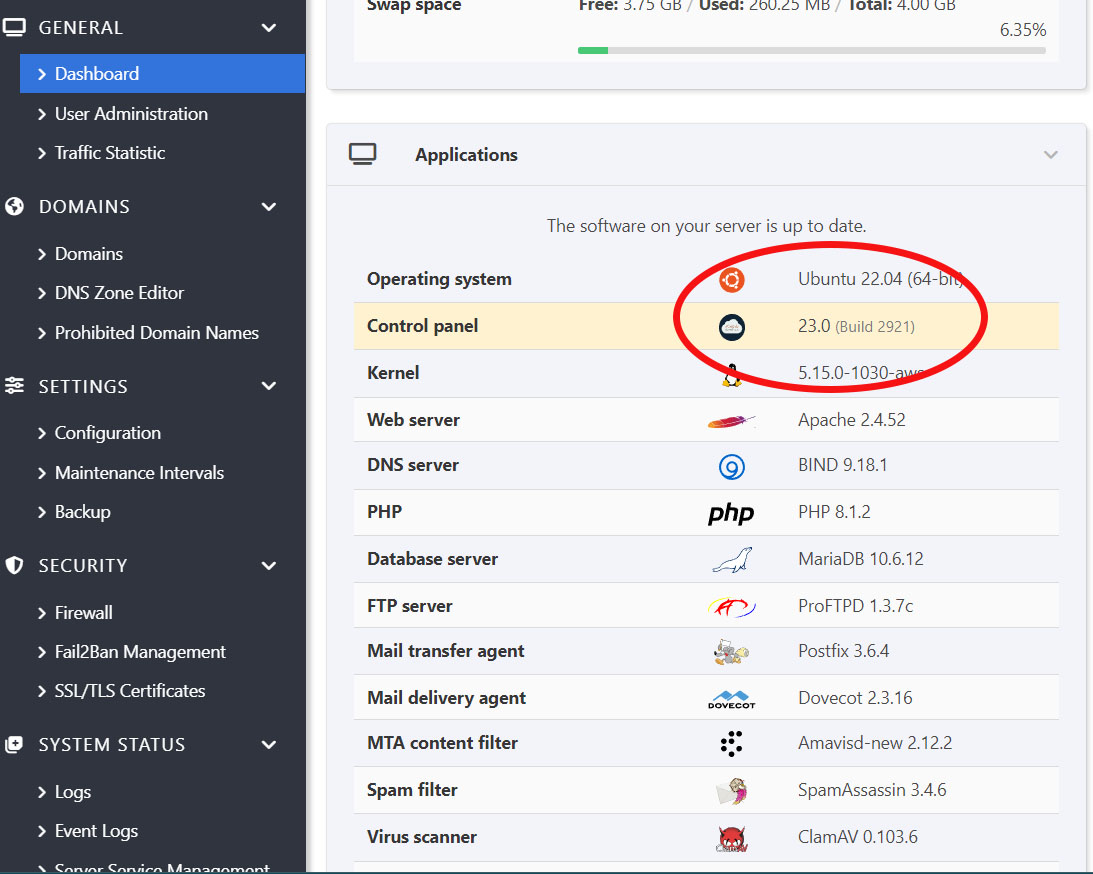The width and height of the screenshot is (1093, 874).
Task: Open the DNS Zone Editor page
Action: coord(119,293)
